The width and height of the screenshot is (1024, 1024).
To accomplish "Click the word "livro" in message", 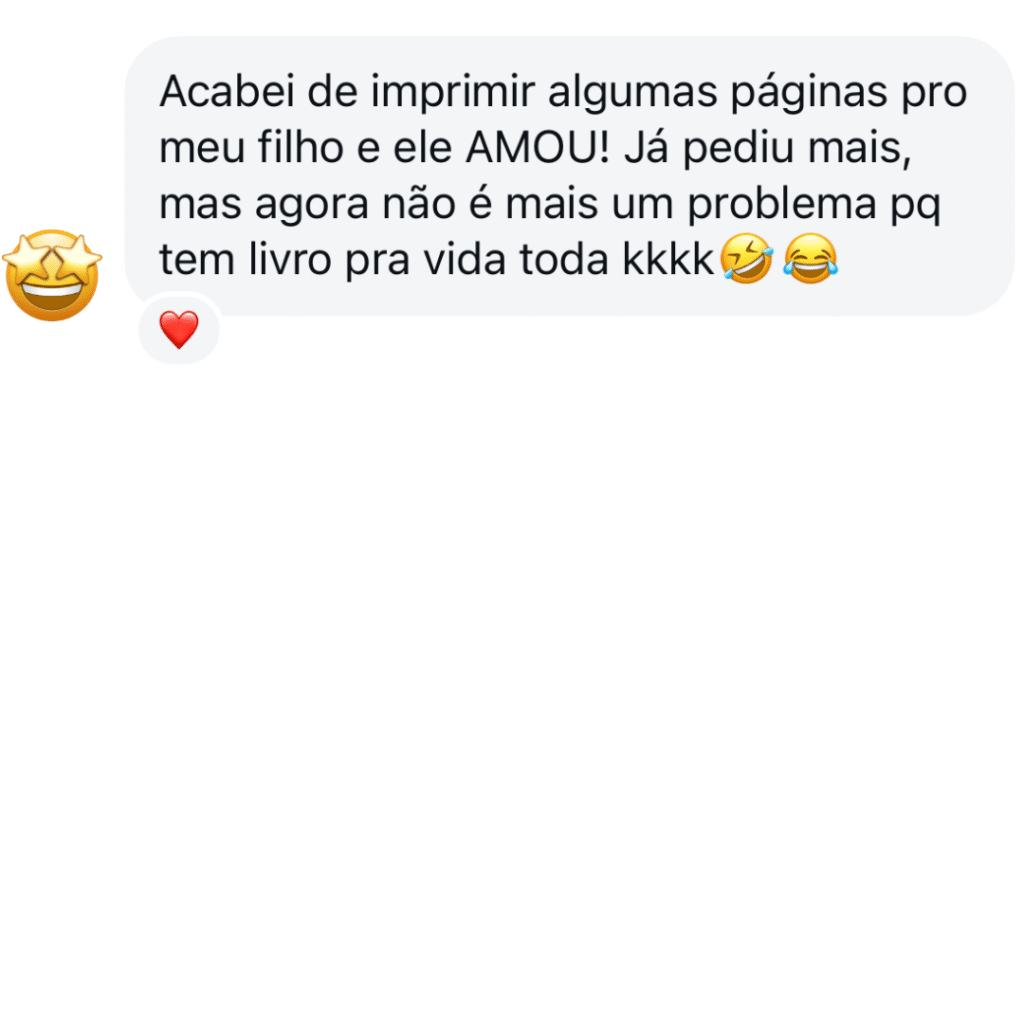I will pos(290,259).
